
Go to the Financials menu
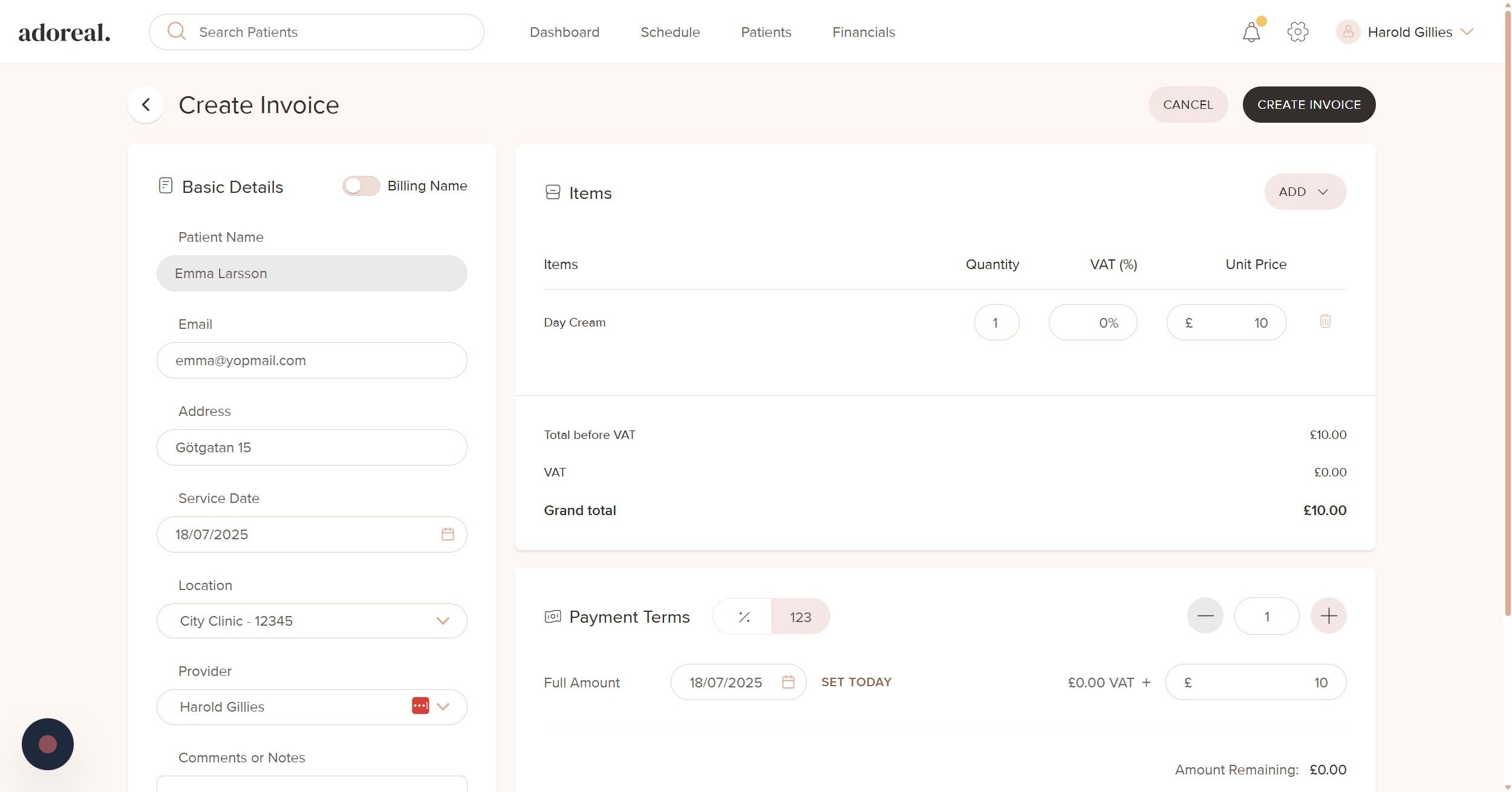coord(863,32)
